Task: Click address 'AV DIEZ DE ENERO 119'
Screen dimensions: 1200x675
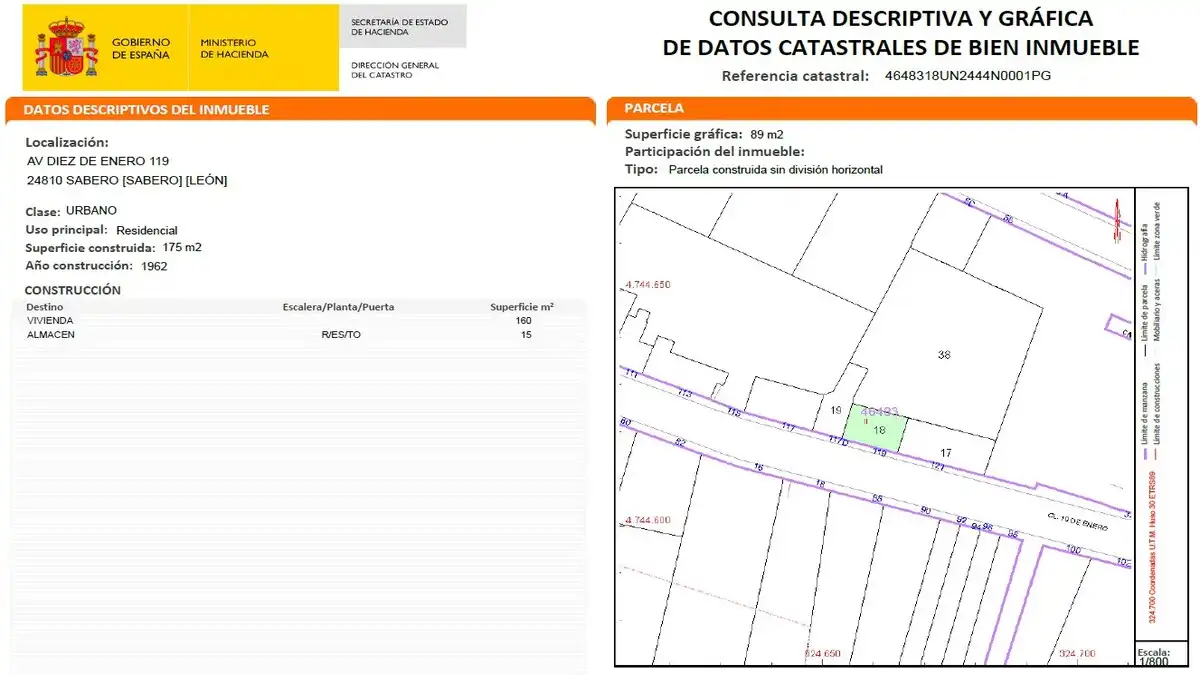Action: pyautogui.click(x=98, y=161)
